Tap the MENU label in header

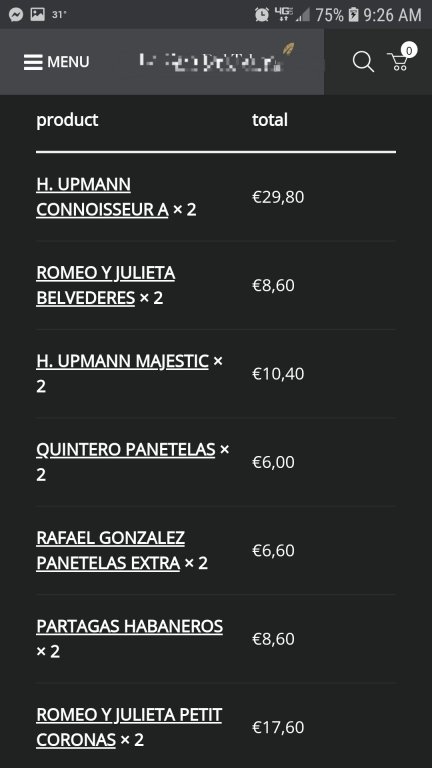[68, 62]
